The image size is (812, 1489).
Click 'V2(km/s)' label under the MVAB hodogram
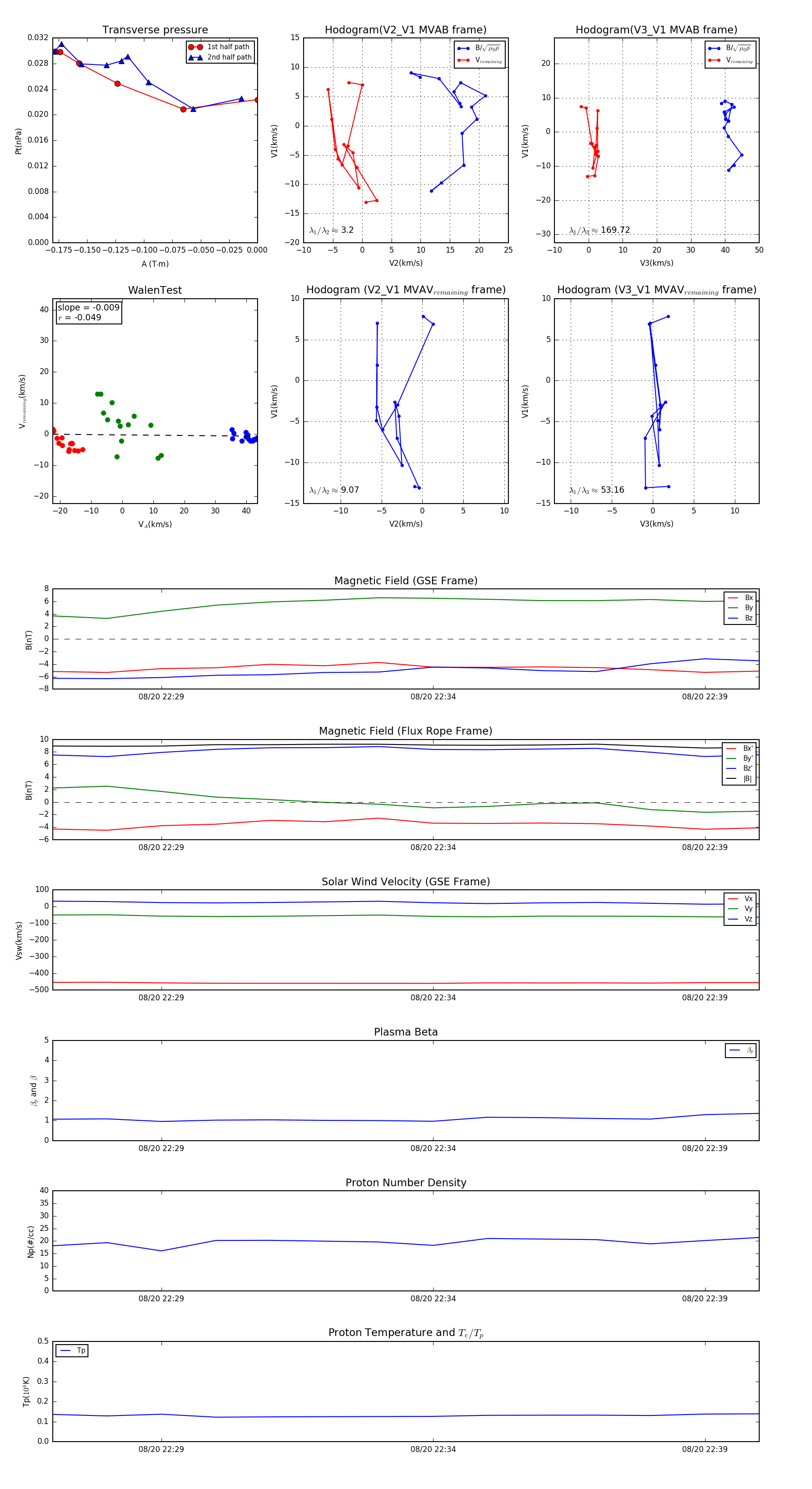point(406,264)
